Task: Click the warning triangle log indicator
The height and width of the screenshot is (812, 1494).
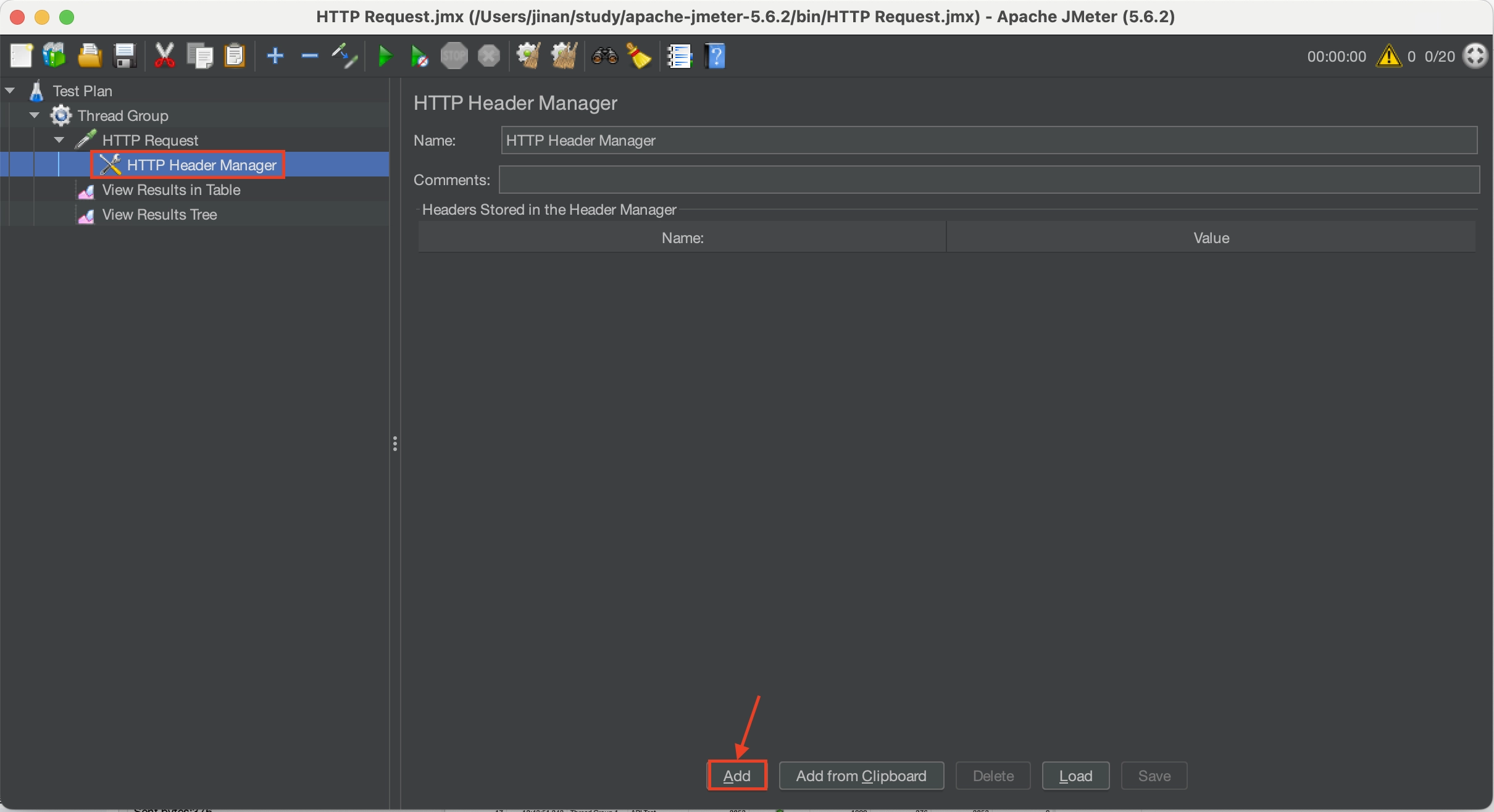Action: (1388, 56)
